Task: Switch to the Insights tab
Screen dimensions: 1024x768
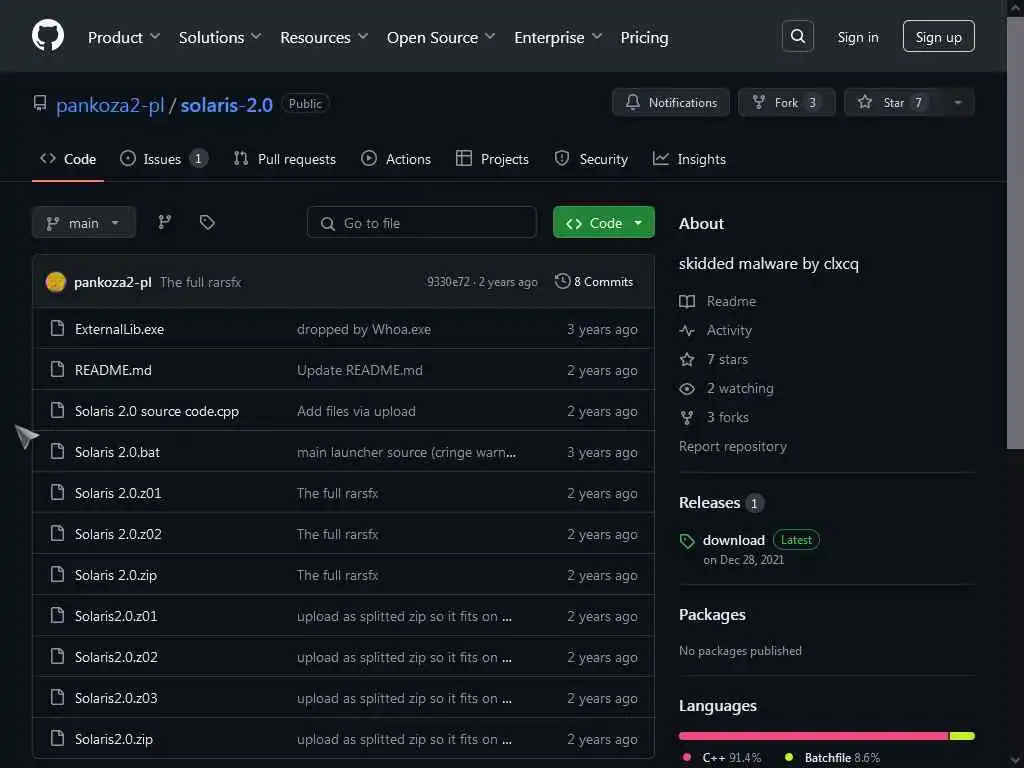Action: [x=689, y=159]
